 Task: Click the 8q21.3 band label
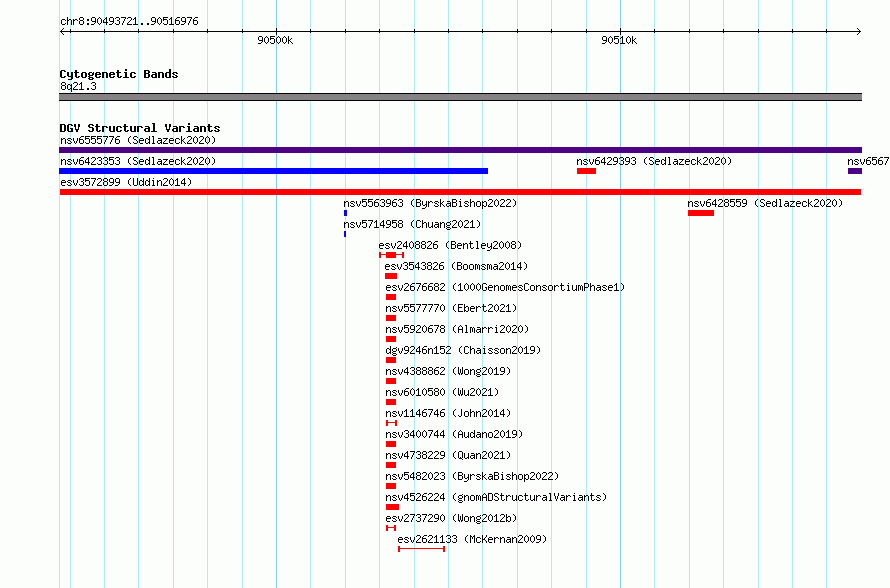coord(78,86)
